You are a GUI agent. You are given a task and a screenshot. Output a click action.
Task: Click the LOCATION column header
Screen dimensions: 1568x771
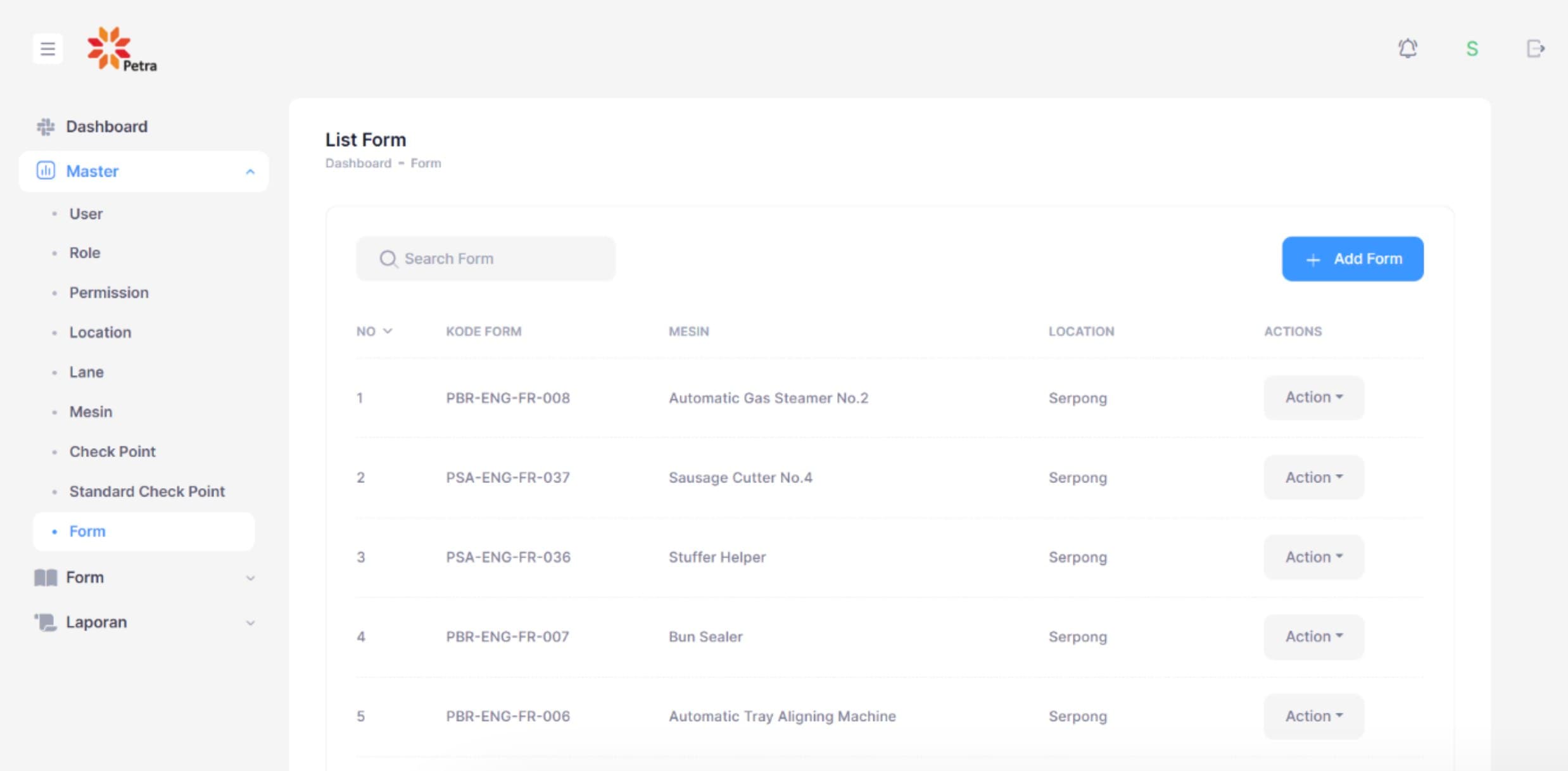(x=1081, y=331)
